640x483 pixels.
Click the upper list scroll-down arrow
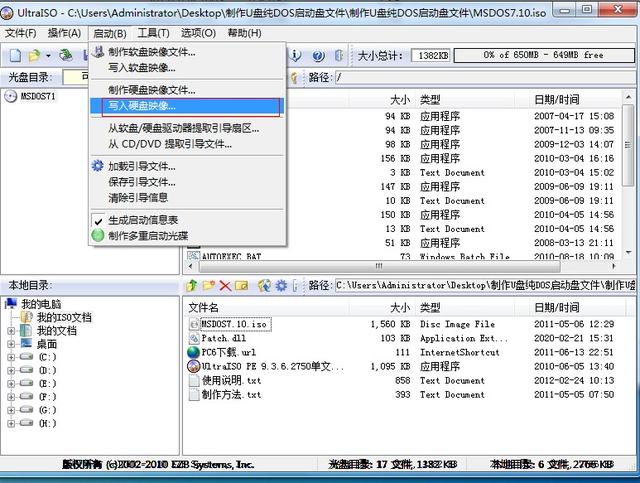click(x=628, y=253)
